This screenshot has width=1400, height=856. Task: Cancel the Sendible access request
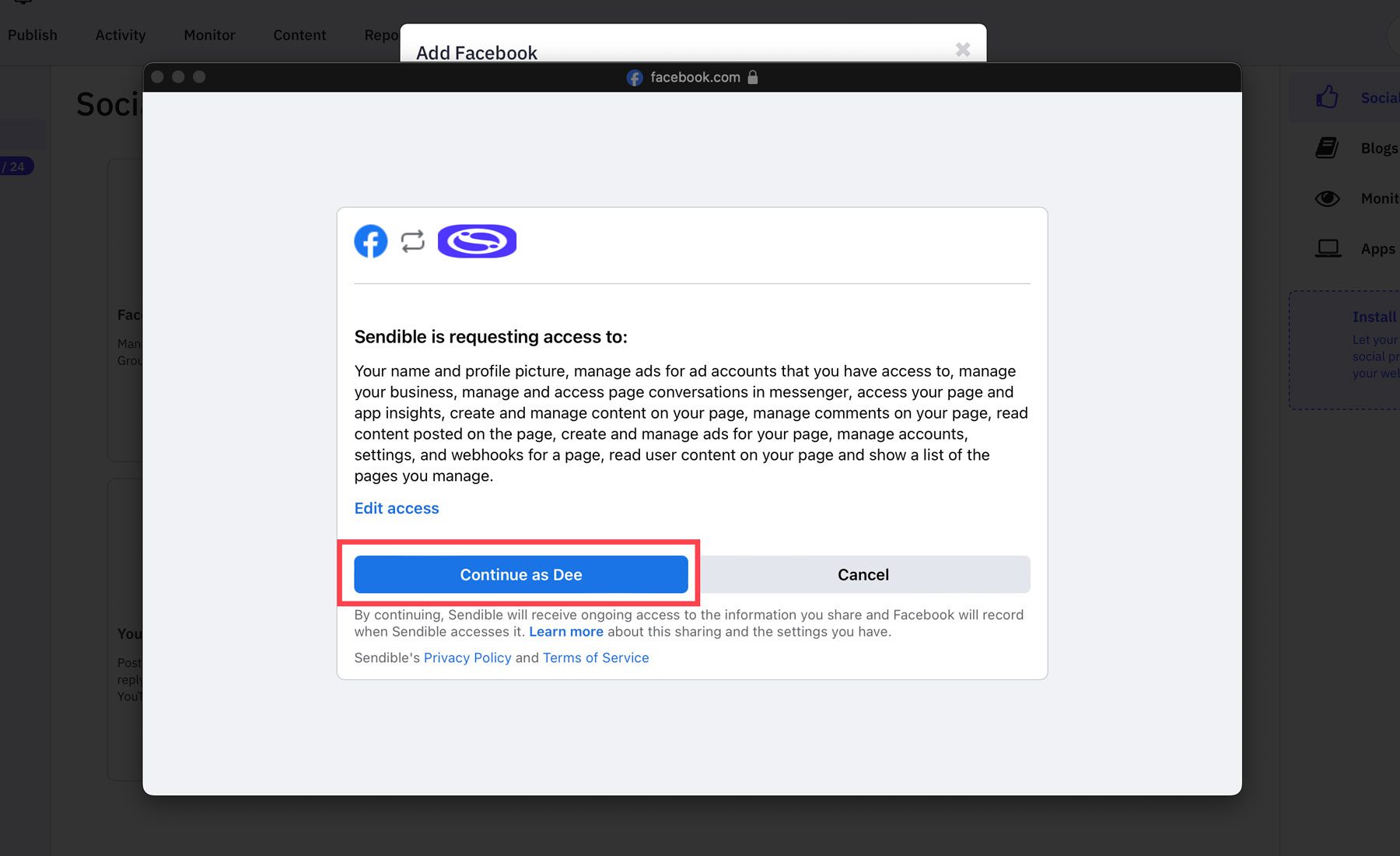[863, 574]
